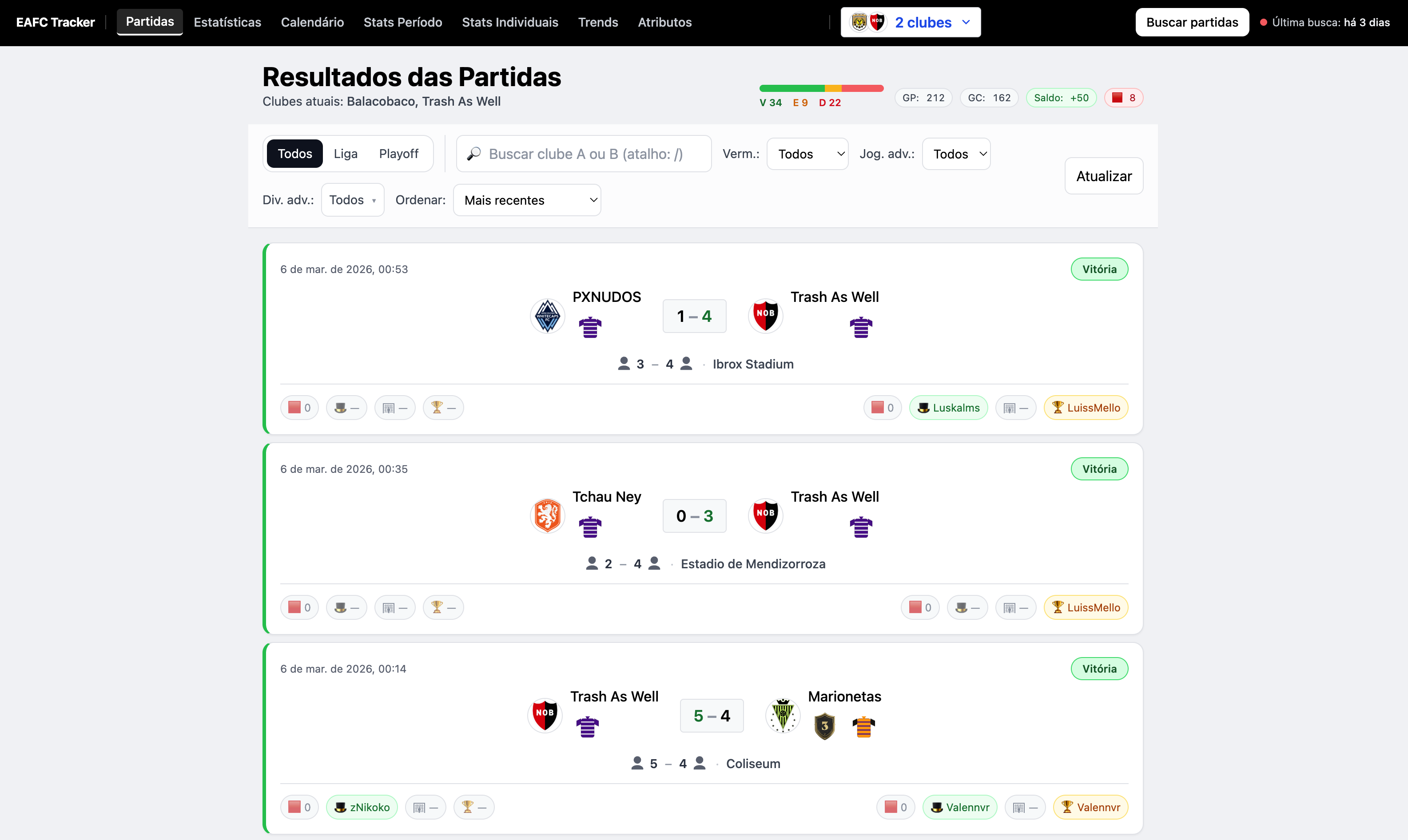The height and width of the screenshot is (840, 1408).
Task: Click the LuissMello trophy badge in PXNUDOS match
Action: click(x=1085, y=408)
